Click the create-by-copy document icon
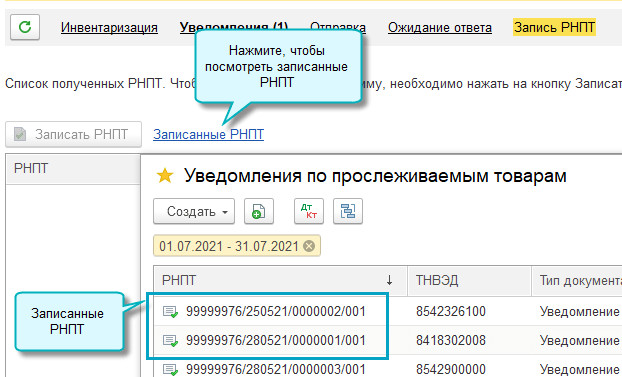The width and height of the screenshot is (622, 377). click(x=259, y=211)
